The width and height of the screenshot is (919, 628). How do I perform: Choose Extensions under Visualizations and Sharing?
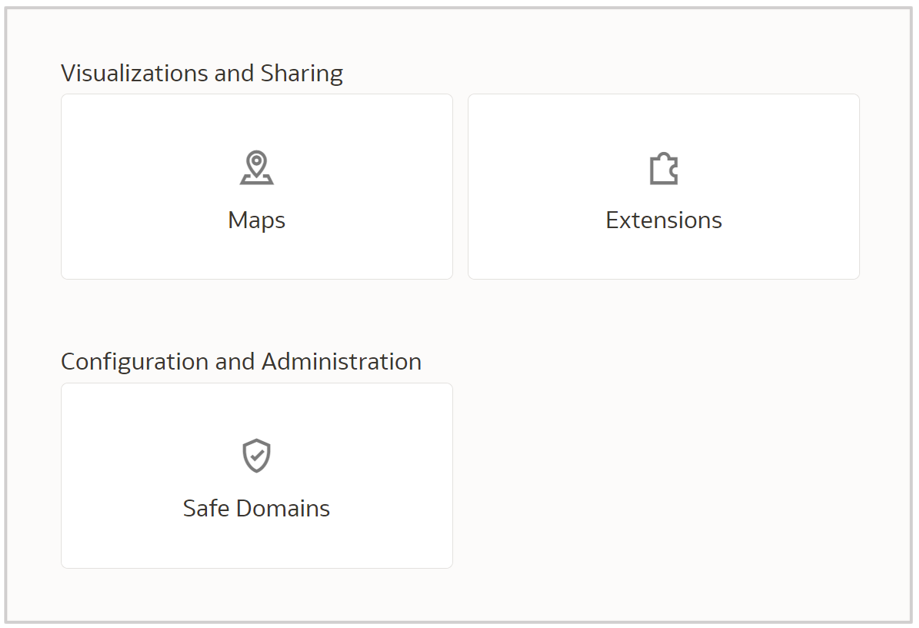tap(663, 187)
